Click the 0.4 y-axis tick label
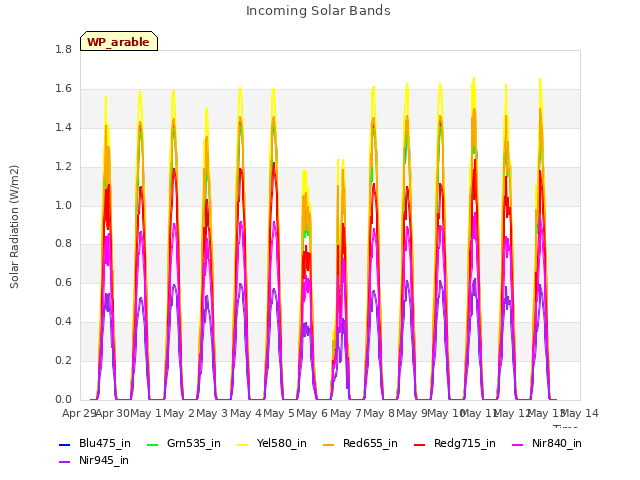The height and width of the screenshot is (480, 640). (x=63, y=322)
